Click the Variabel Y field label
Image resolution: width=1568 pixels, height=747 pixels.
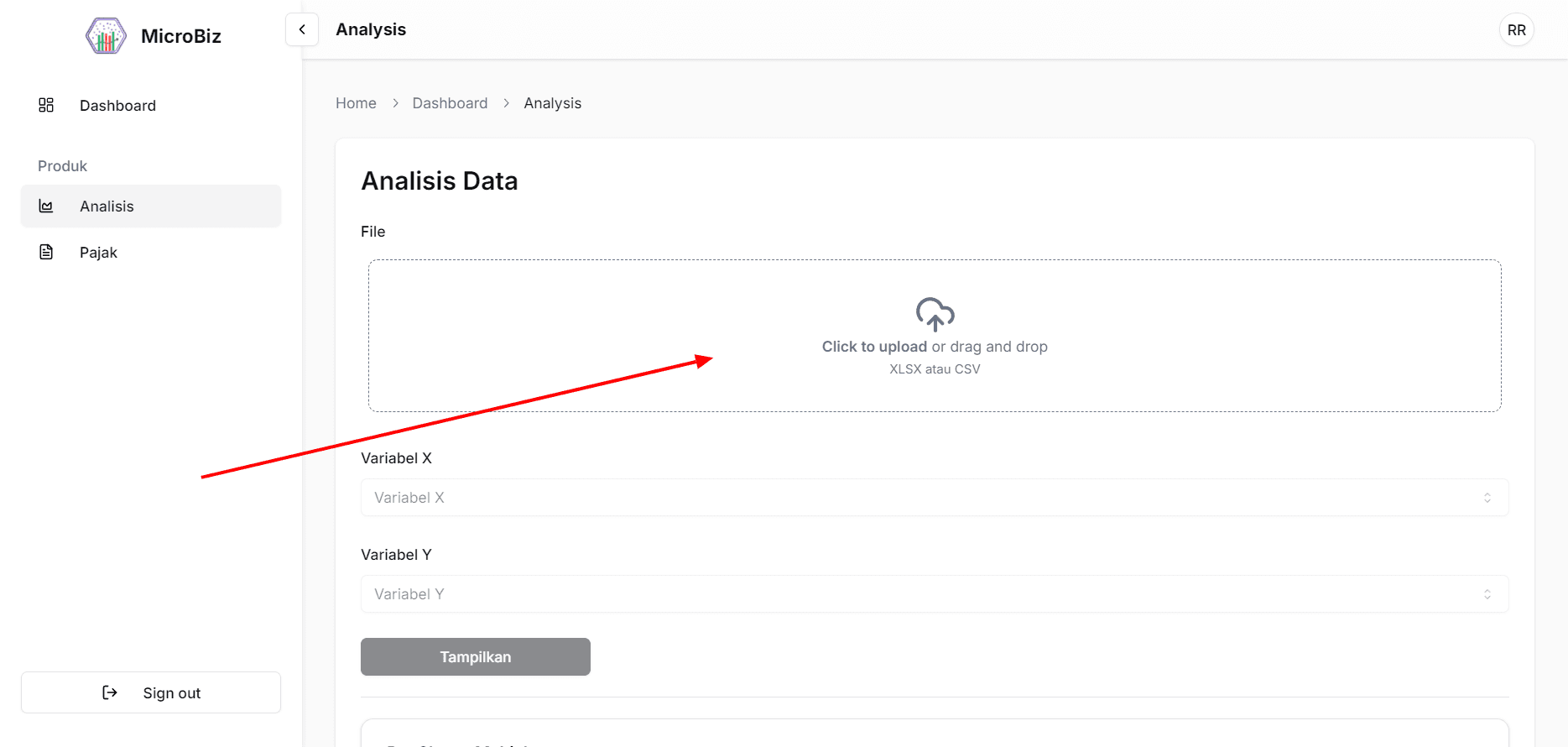(396, 555)
